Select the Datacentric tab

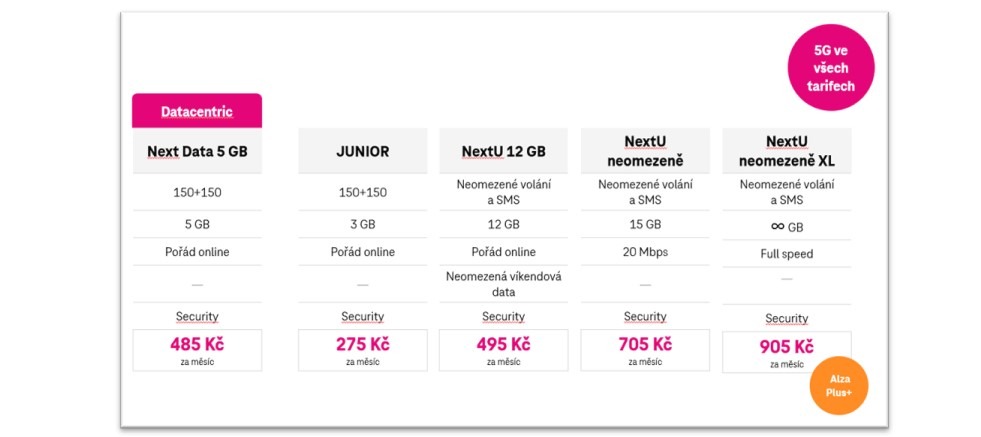coord(196,111)
